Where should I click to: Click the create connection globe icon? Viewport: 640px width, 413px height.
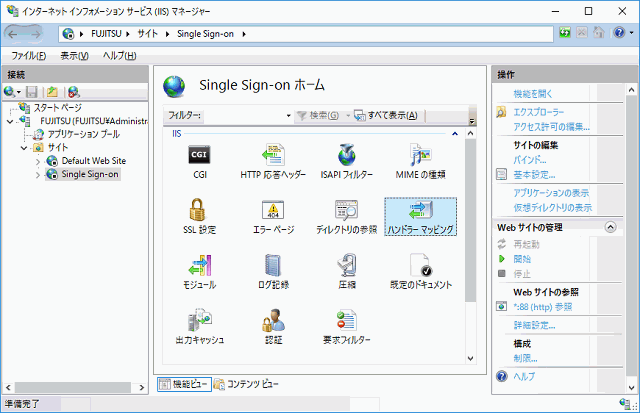(x=10, y=92)
